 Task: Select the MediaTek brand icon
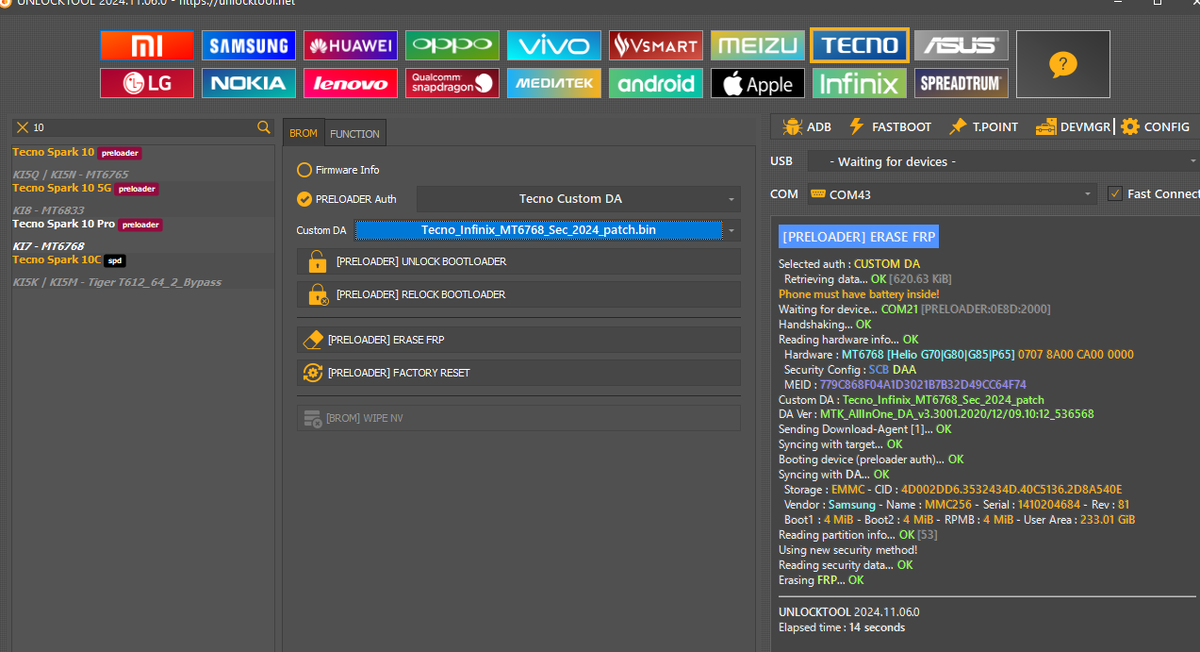click(x=554, y=83)
